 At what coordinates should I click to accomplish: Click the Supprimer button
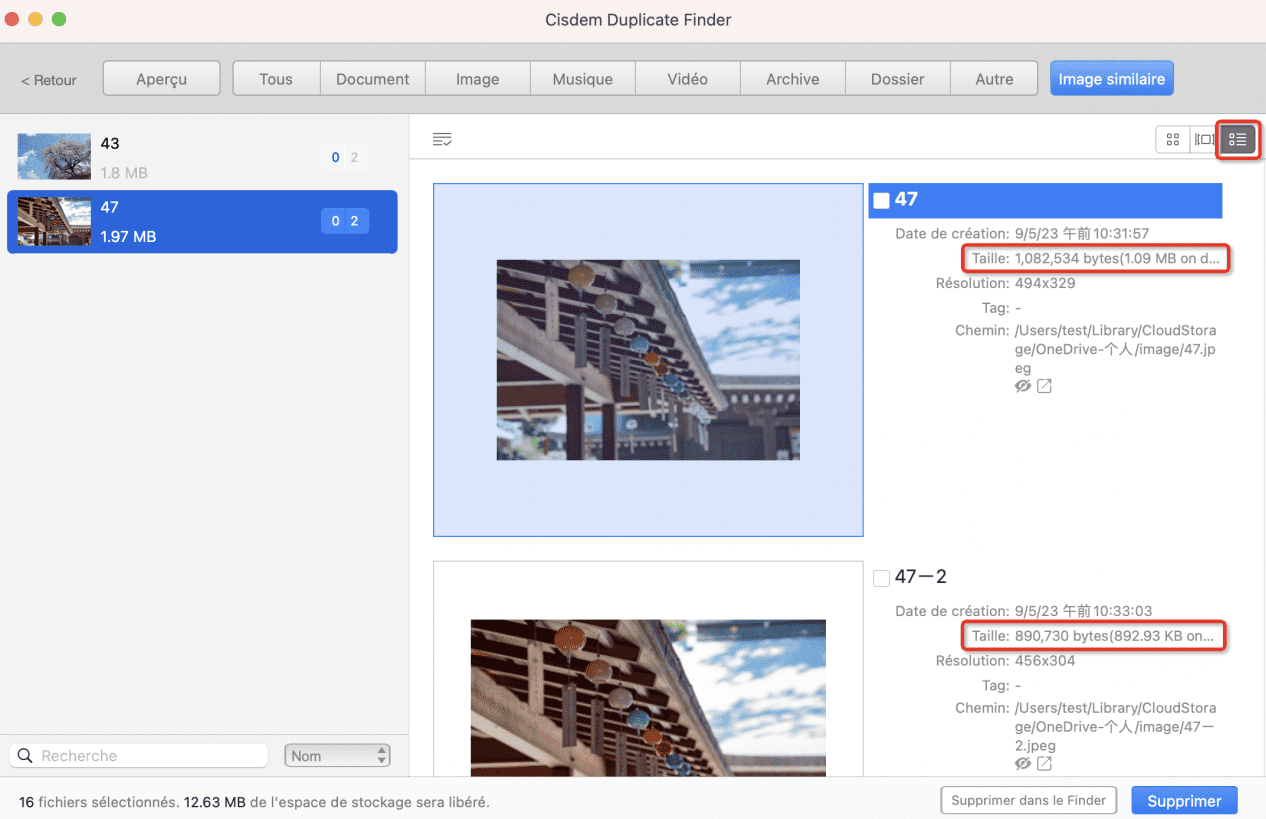1184,801
